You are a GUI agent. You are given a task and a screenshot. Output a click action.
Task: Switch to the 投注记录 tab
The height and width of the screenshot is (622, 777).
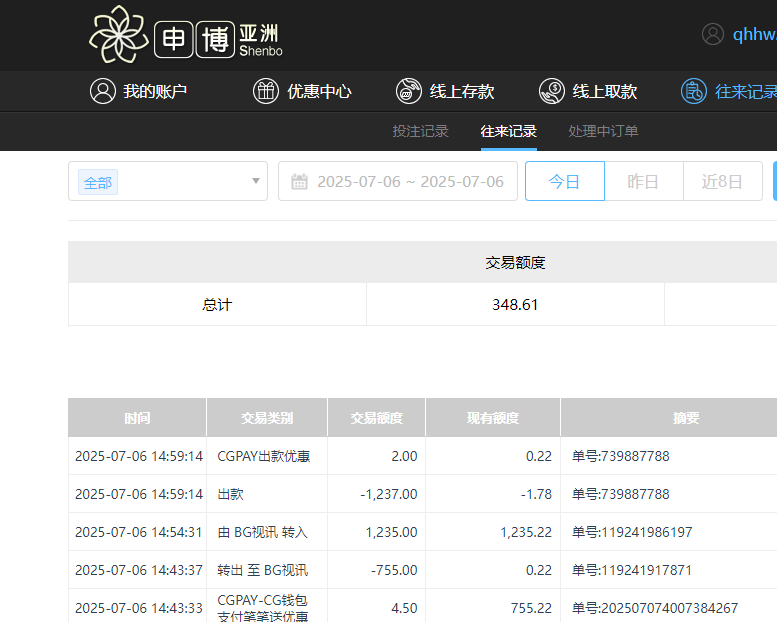(420, 131)
